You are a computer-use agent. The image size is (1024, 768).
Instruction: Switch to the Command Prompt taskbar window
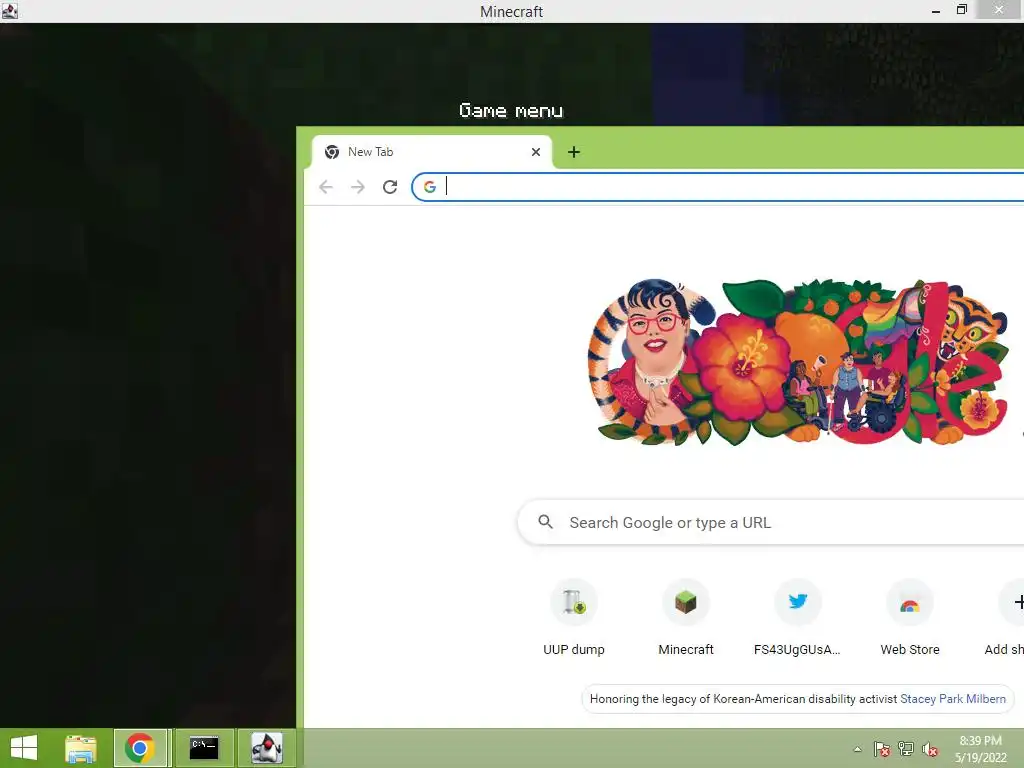tap(204, 748)
